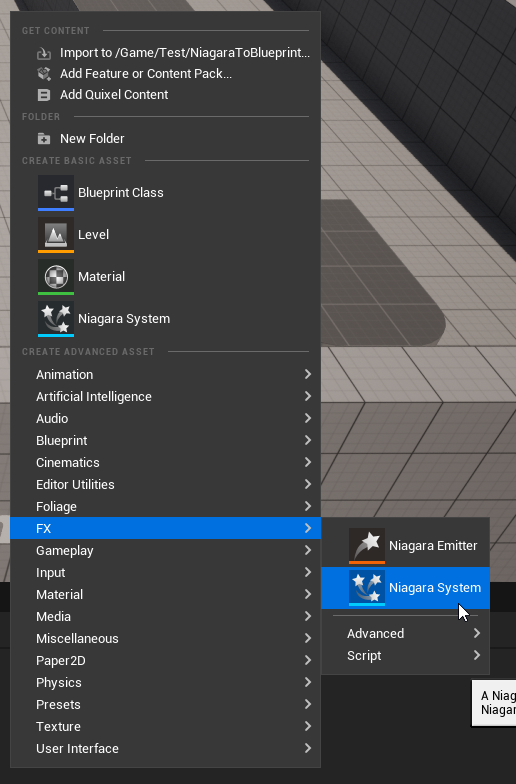Click the highlighted FX menu entry

pos(165,528)
